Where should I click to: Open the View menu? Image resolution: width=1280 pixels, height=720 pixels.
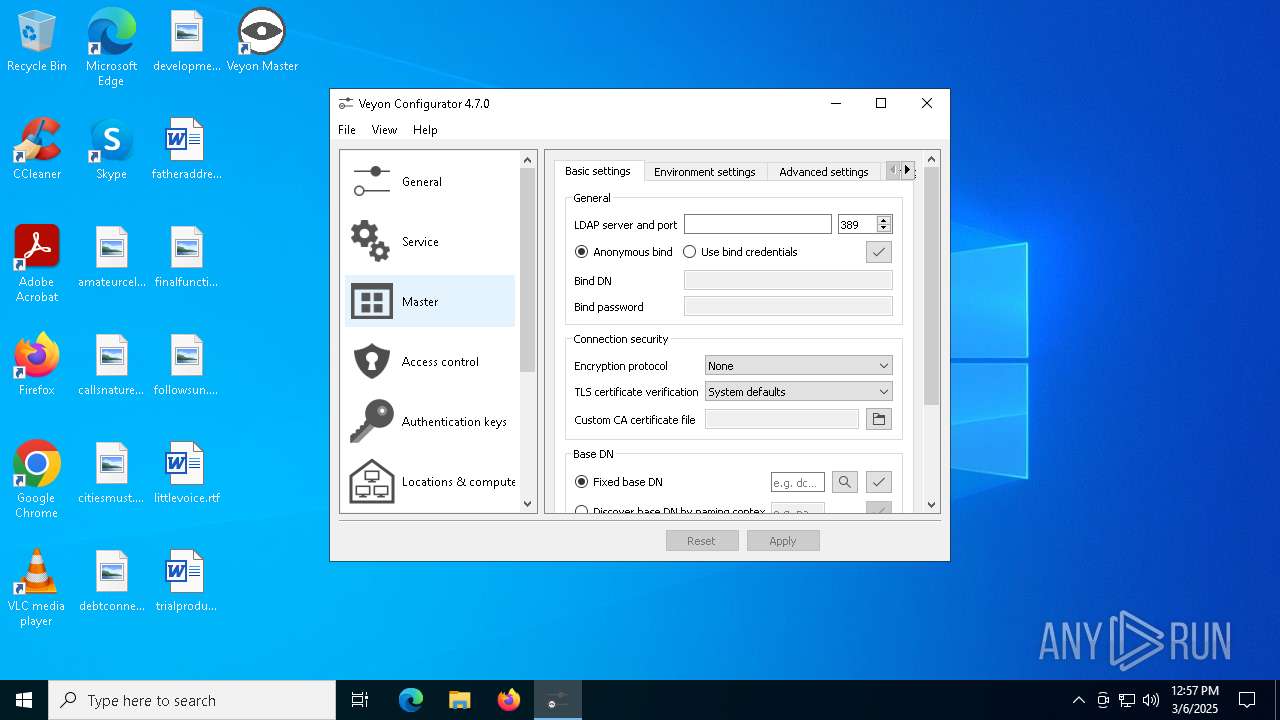384,130
